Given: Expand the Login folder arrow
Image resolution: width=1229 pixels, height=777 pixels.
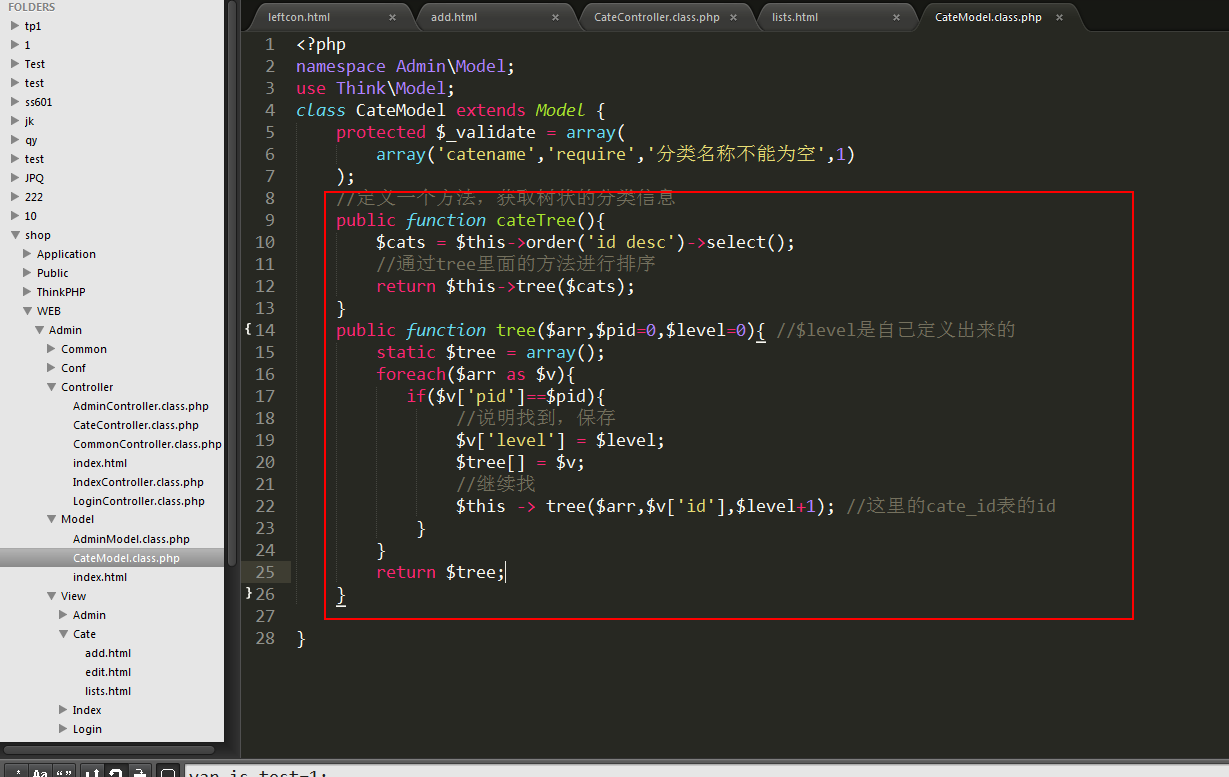Looking at the screenshot, I should 63,729.
